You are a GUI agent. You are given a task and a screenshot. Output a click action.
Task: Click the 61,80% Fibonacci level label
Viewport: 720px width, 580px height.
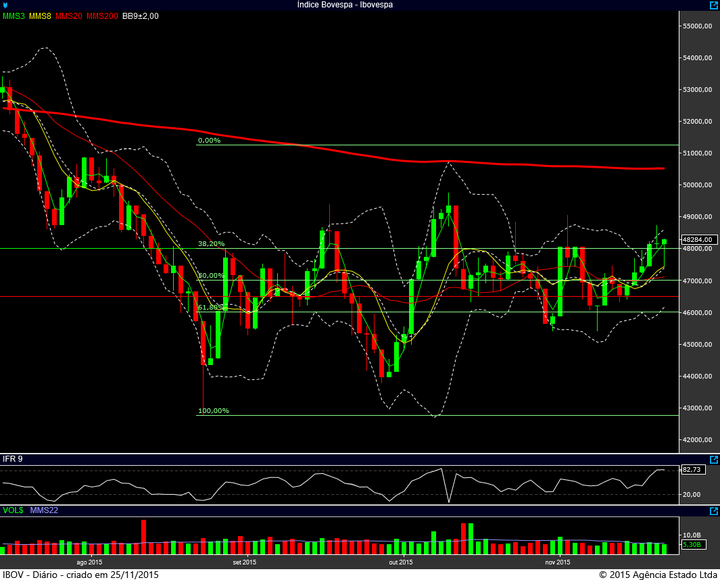(211, 307)
